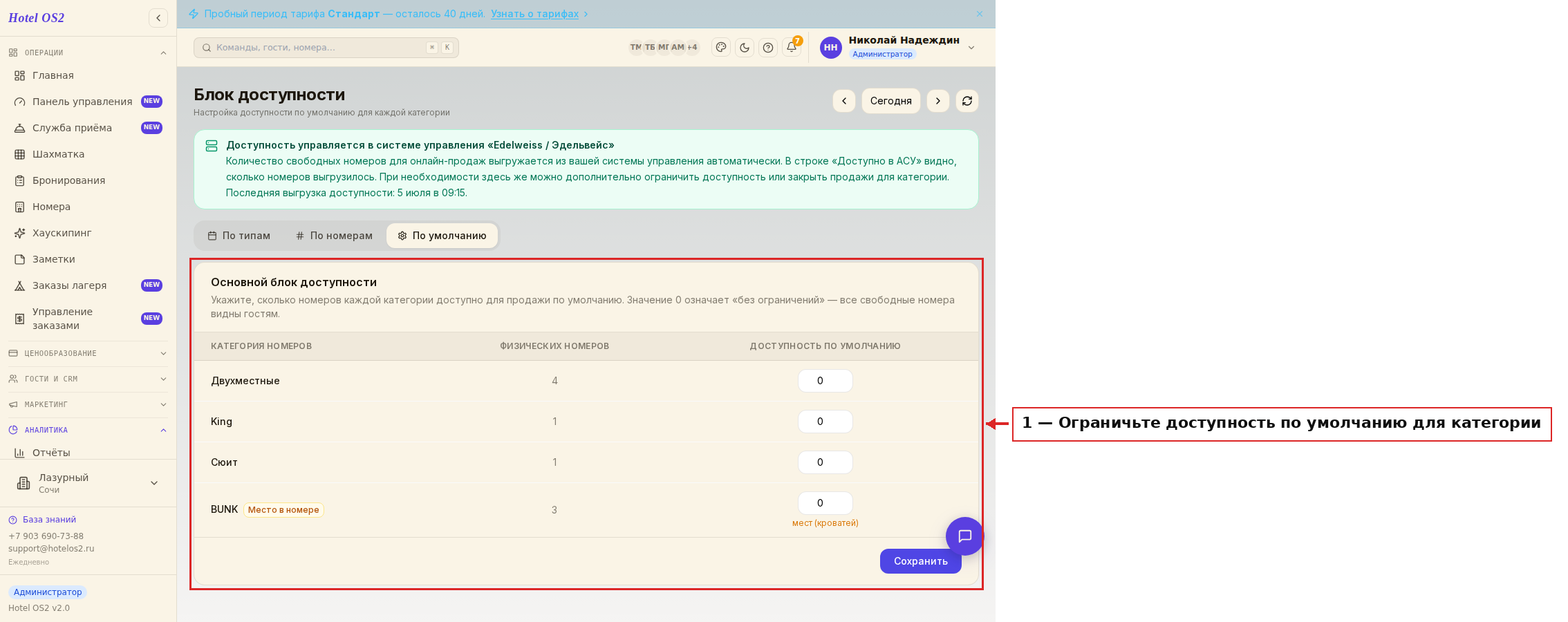Screen dimensions: 1568x622
Task: Click the Двухместные category name
Action: (245, 381)
